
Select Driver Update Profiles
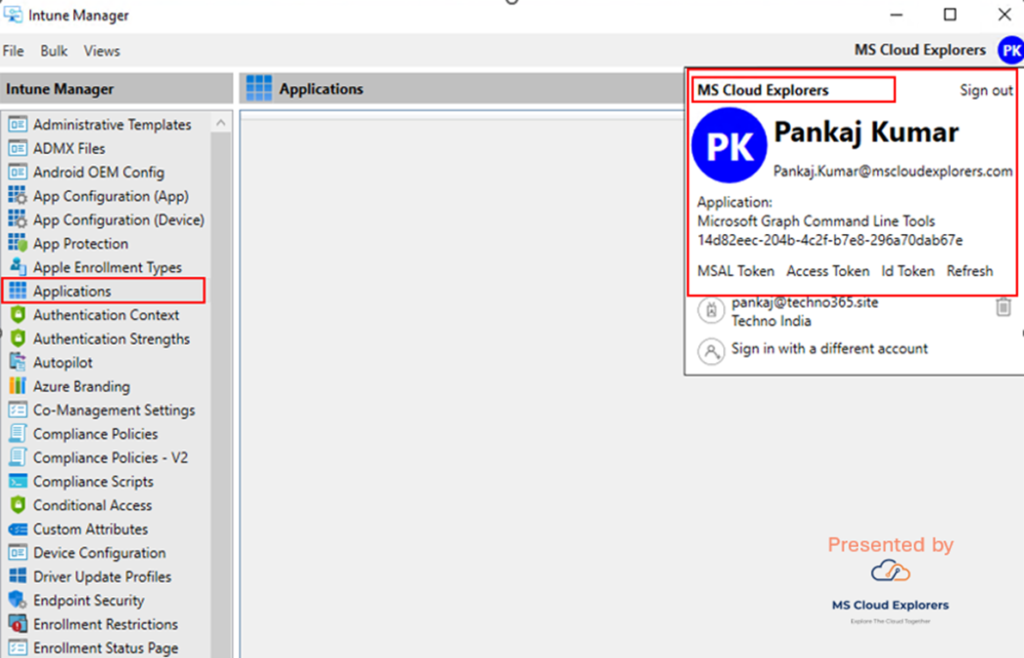click(x=103, y=576)
